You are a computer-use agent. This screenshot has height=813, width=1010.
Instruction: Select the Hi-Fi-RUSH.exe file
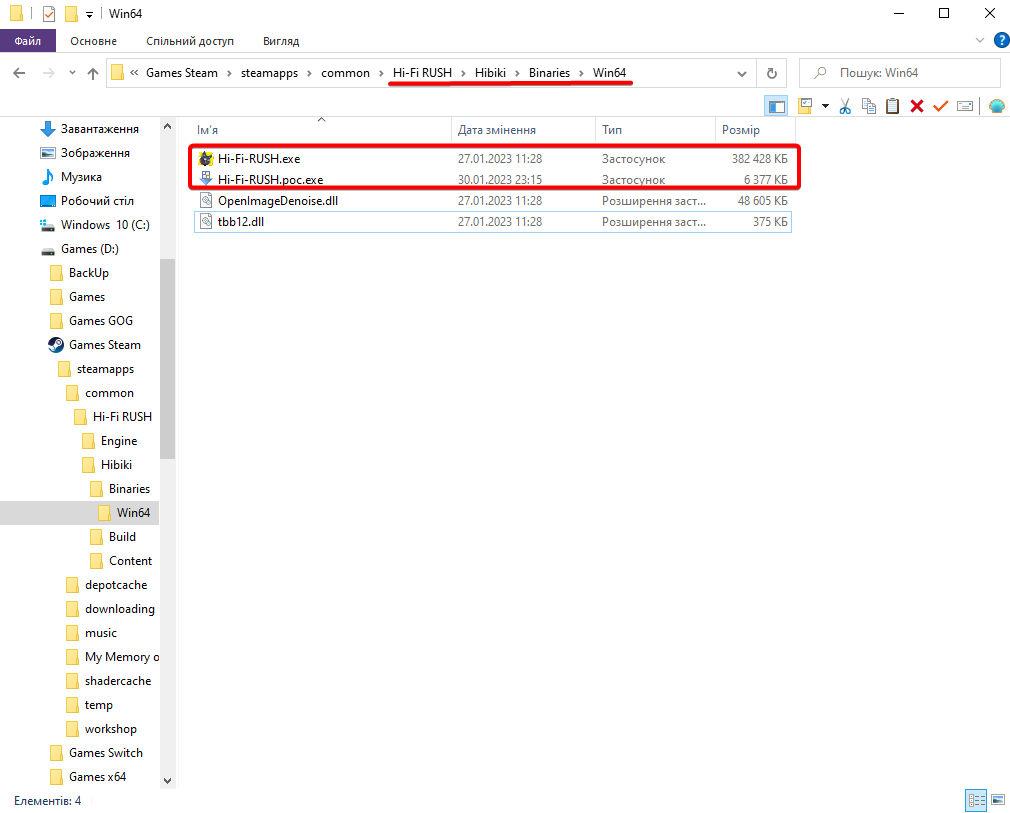493,158
